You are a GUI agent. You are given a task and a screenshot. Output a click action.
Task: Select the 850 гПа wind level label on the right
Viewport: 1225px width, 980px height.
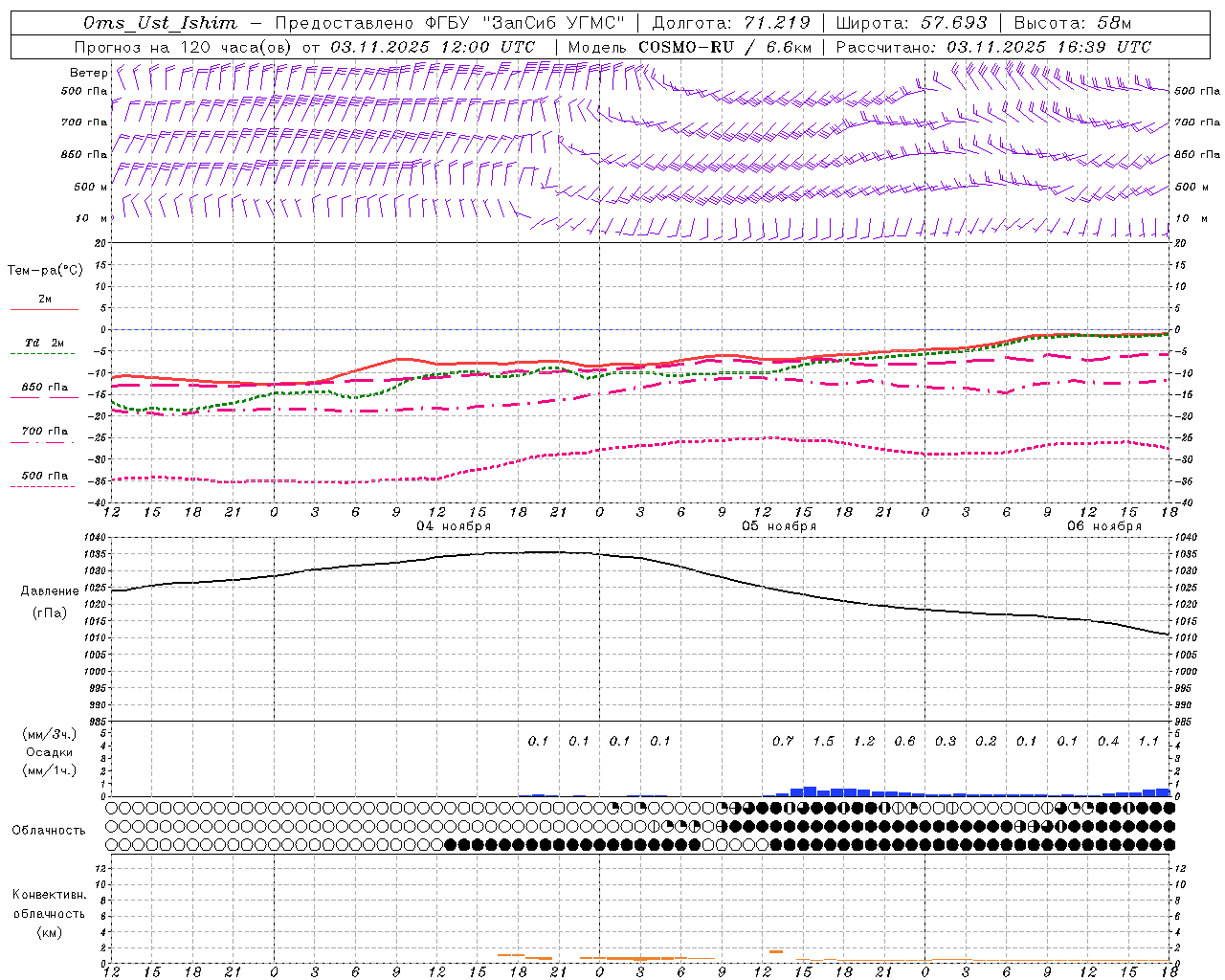(1197, 154)
